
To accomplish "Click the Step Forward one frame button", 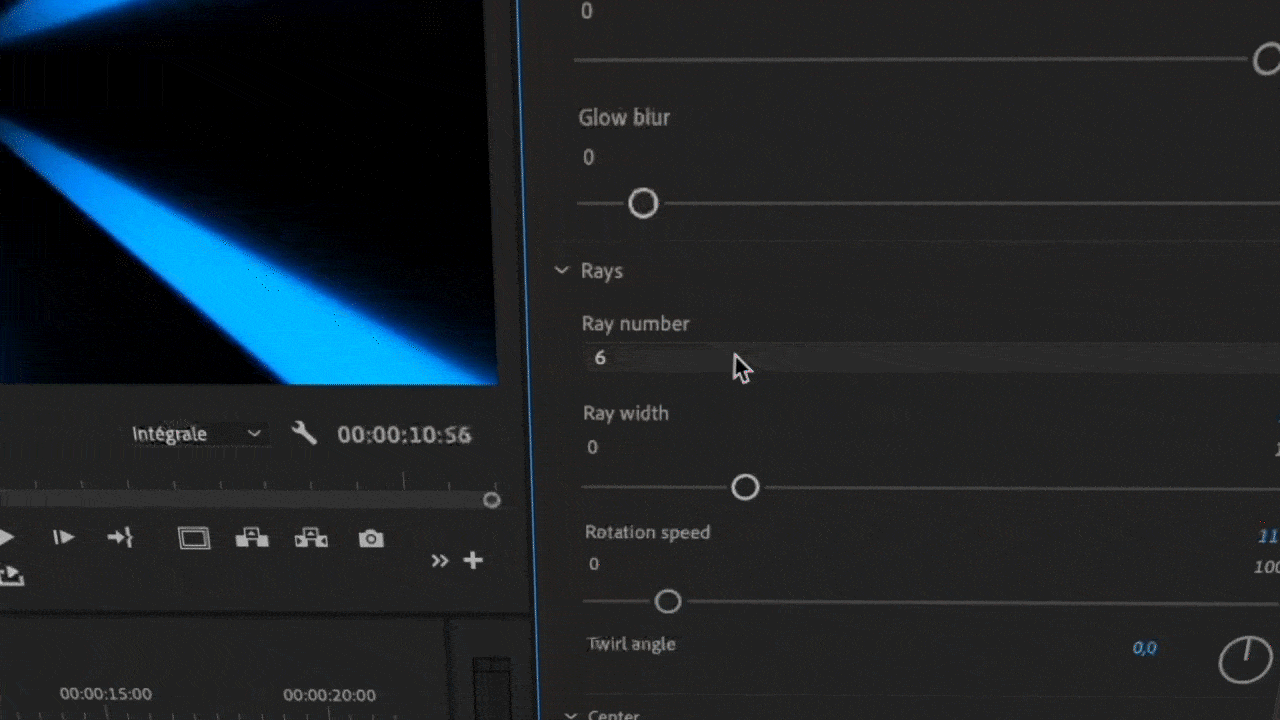I will click(x=64, y=538).
